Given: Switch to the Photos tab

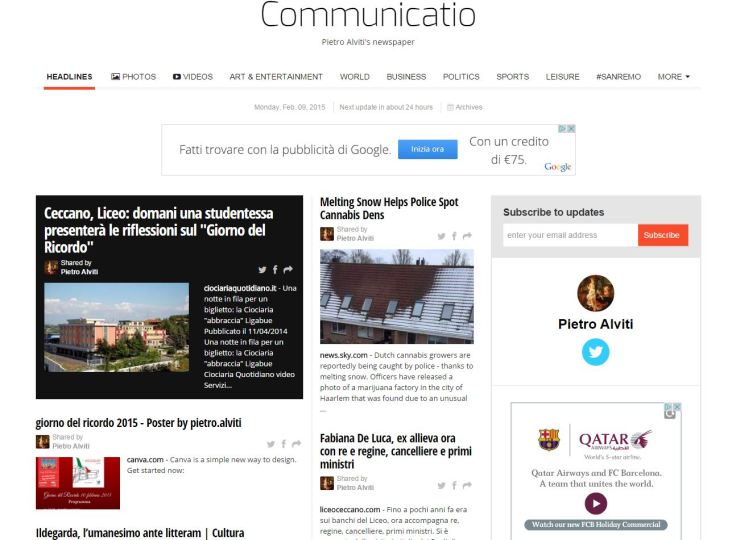Looking at the screenshot, I should (x=134, y=77).
